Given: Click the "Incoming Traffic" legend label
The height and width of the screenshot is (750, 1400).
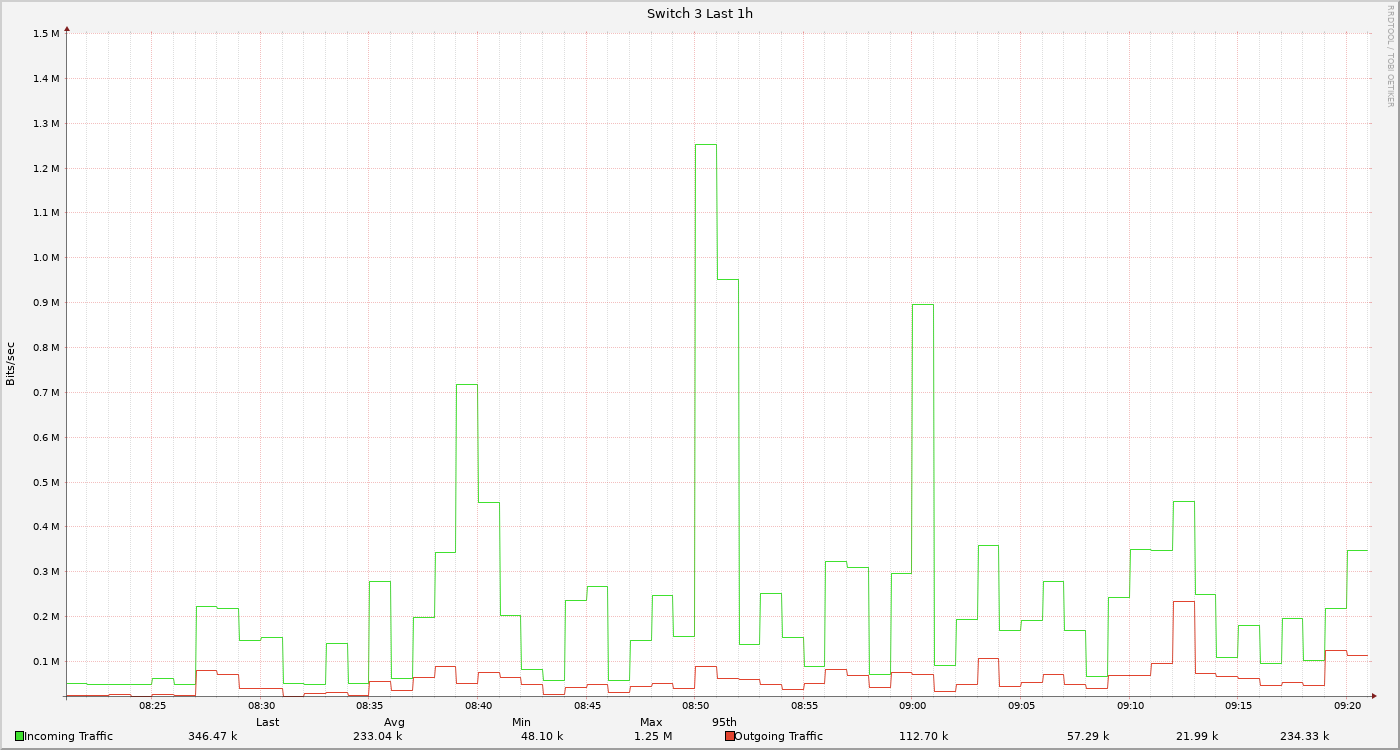Looking at the screenshot, I should pos(68,736).
